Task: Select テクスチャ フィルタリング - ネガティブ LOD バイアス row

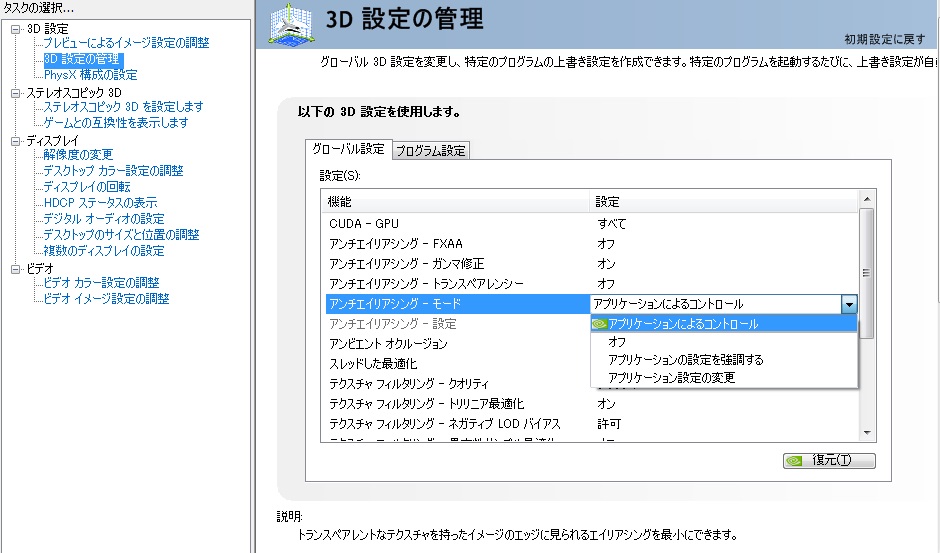Action: pos(592,423)
